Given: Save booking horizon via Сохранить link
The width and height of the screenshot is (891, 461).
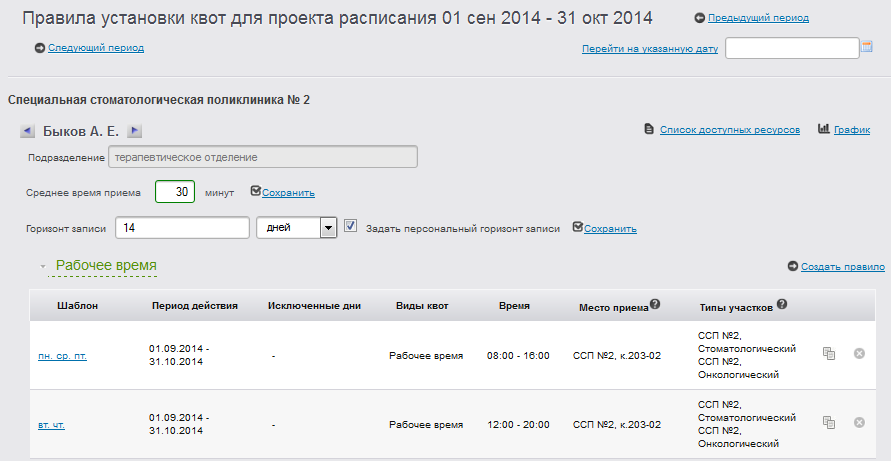Looking at the screenshot, I should 610,229.
